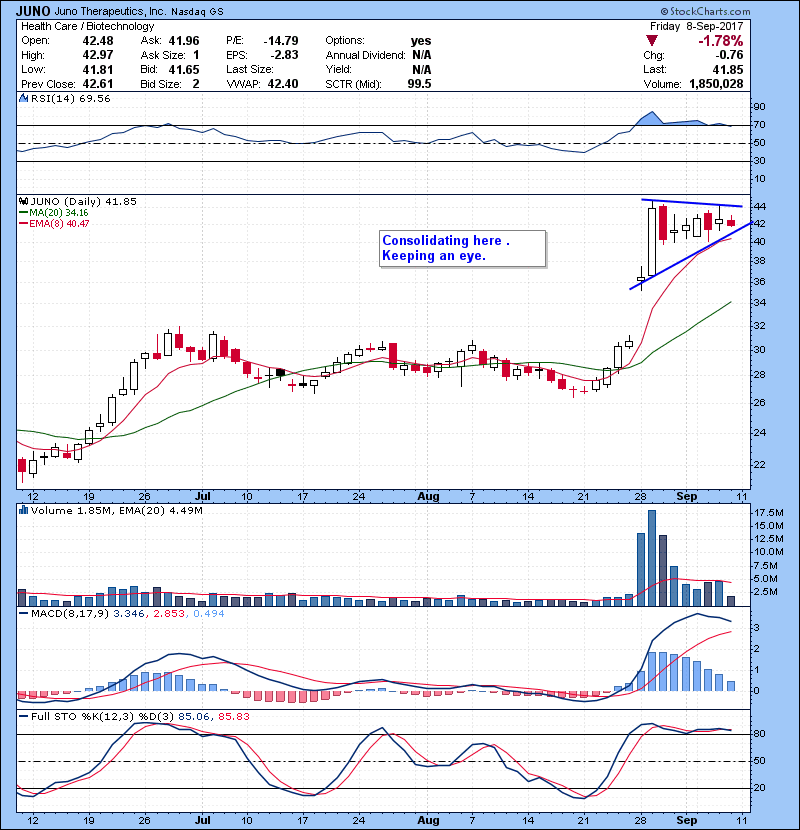Click the 17.5M label on volume axis
This screenshot has height=830, width=800.
point(769,512)
